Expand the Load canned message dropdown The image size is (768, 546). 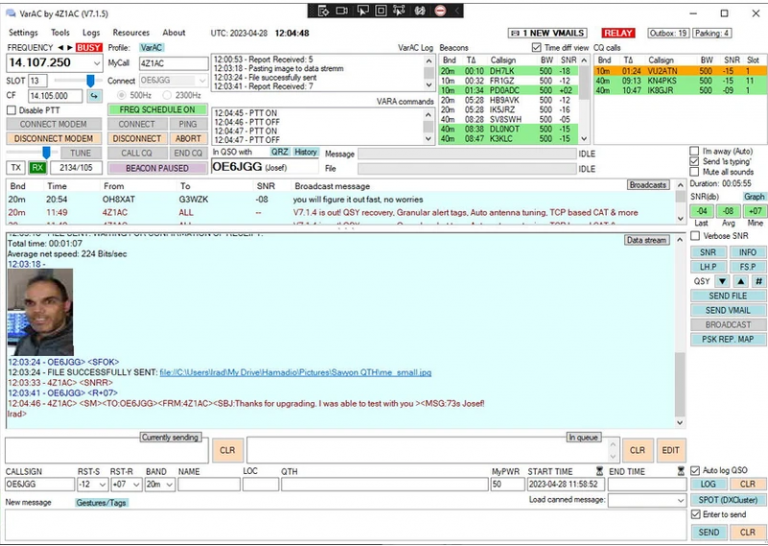click(x=678, y=500)
